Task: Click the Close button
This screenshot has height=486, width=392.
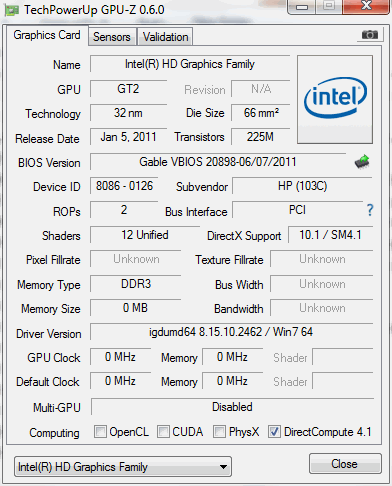Action: coord(345,464)
